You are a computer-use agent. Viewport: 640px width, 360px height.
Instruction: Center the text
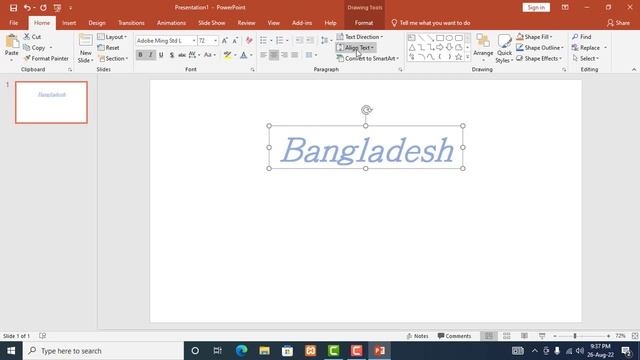point(274,55)
